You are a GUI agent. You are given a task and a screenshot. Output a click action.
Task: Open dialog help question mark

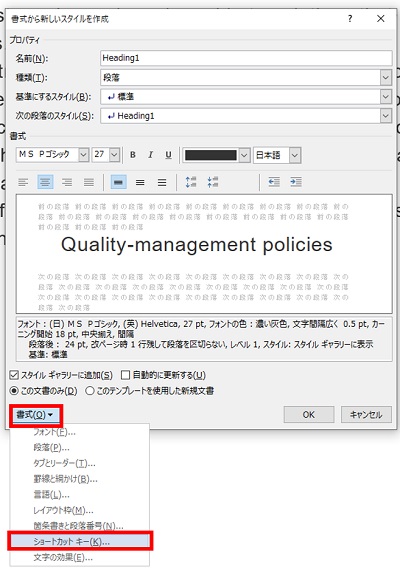pyautogui.click(x=350, y=19)
